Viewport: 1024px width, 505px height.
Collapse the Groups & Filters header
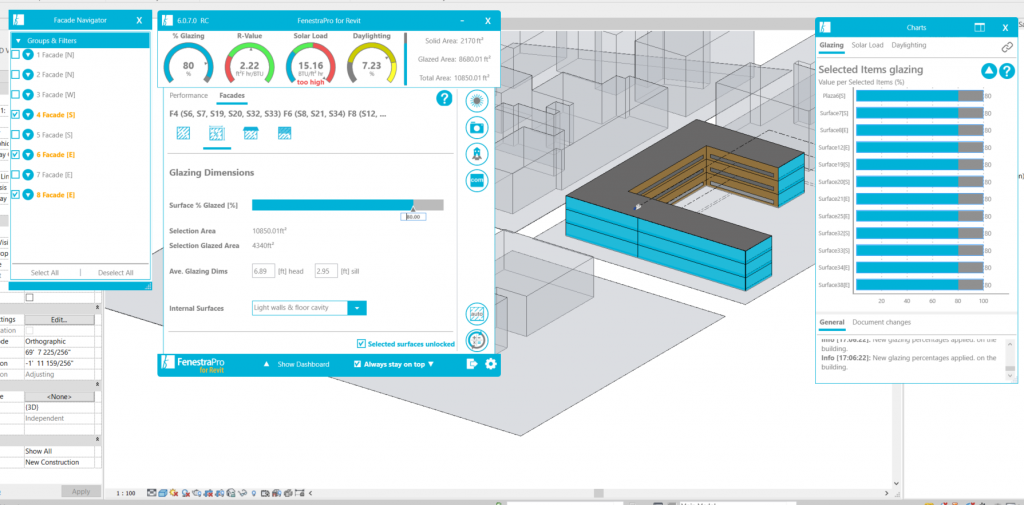[x=81, y=41]
